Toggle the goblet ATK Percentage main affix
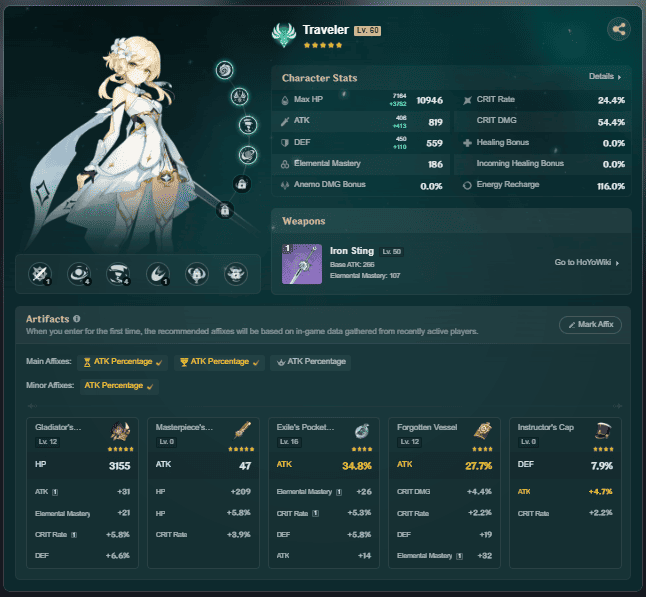Screen dimensions: 646x597 219,362
